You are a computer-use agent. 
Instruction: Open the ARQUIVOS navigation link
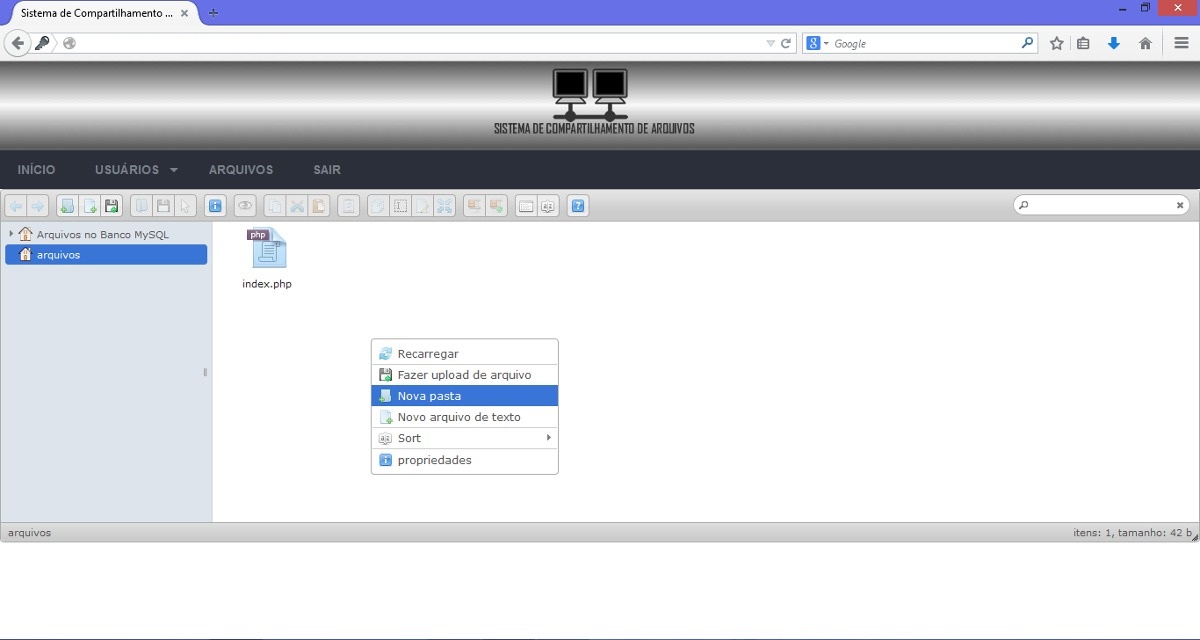pos(240,169)
